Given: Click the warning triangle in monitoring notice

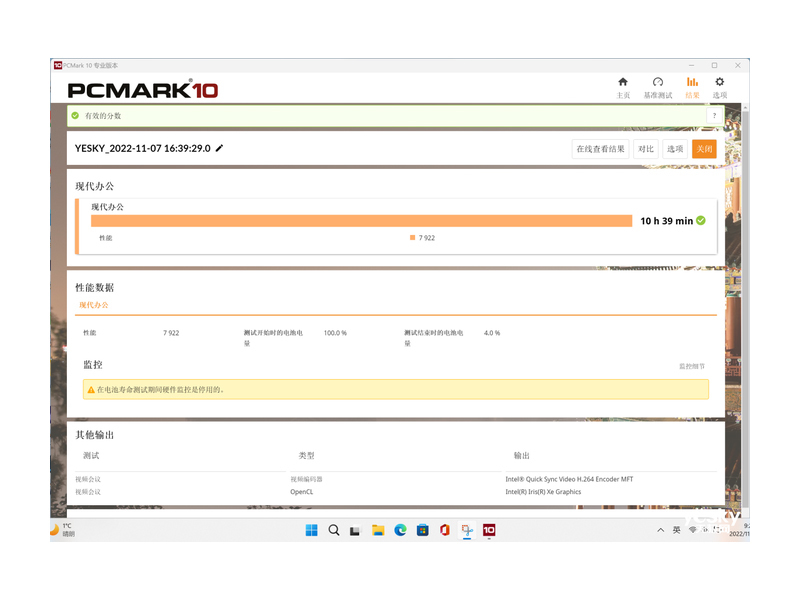Looking at the screenshot, I should pos(91,390).
